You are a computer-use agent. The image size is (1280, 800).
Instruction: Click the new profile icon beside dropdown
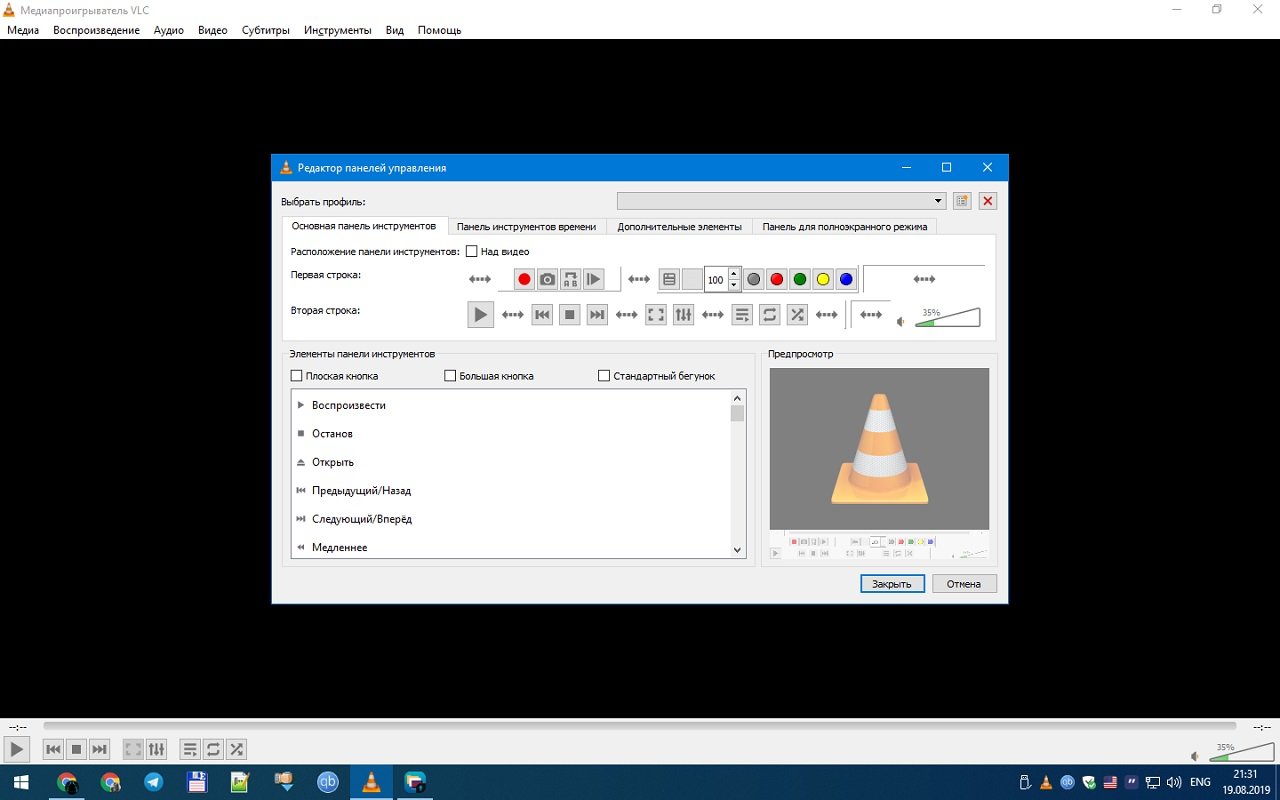pyautogui.click(x=962, y=201)
